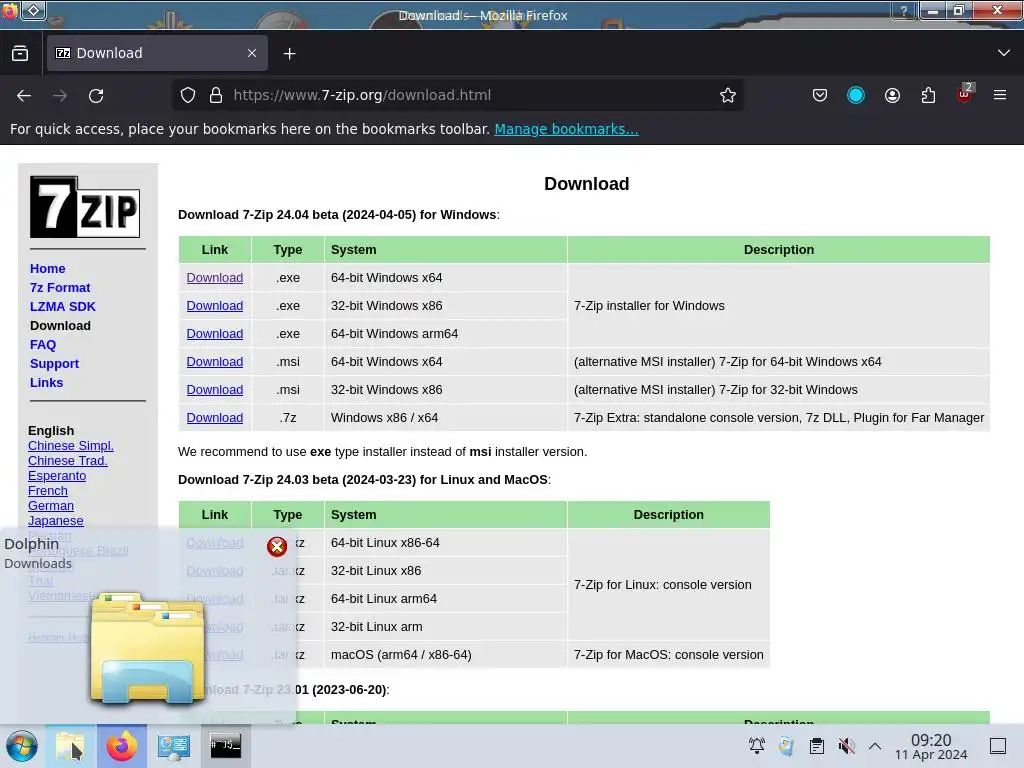Open the uBlock Origin toolbar icon
The height and width of the screenshot is (768, 1024).
tap(965, 95)
